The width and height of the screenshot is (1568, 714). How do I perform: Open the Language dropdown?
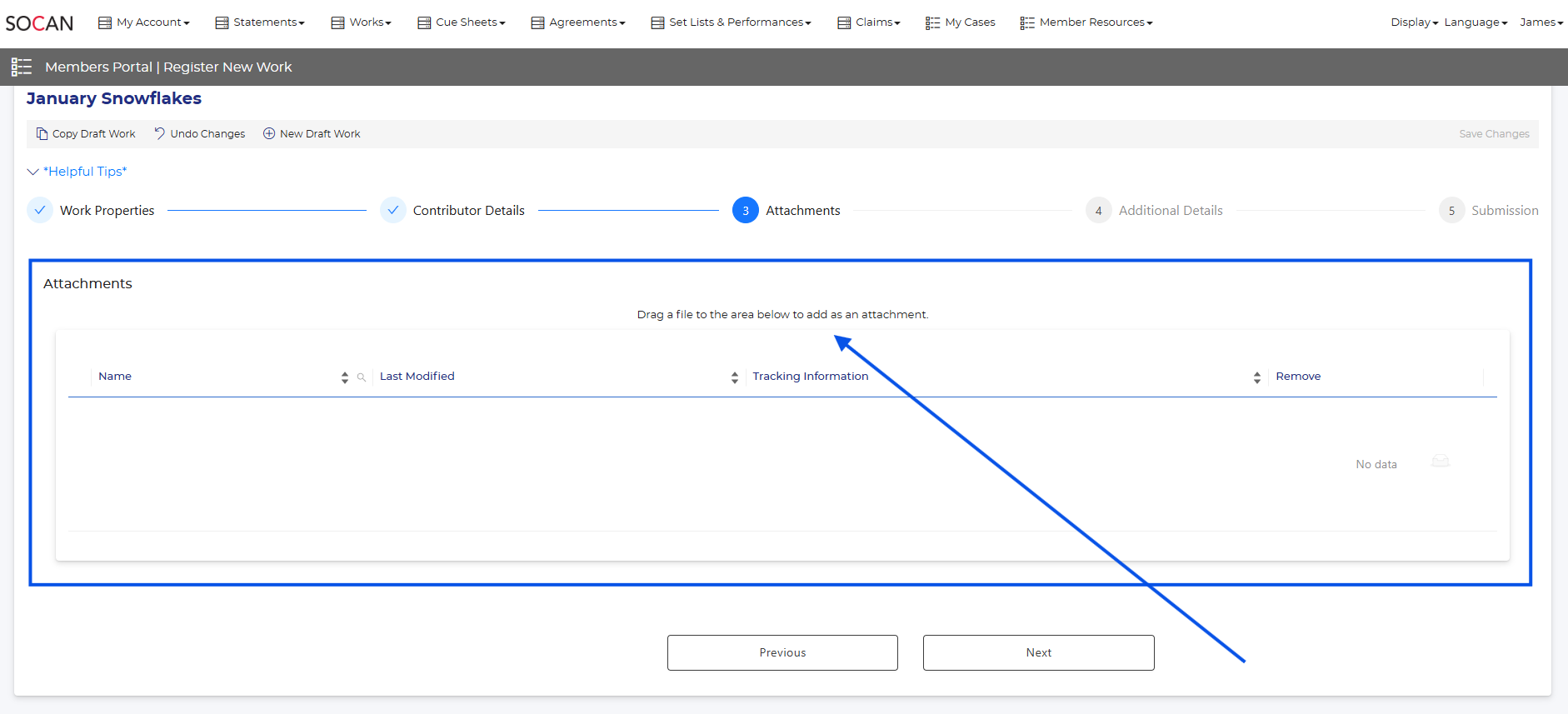(1475, 22)
